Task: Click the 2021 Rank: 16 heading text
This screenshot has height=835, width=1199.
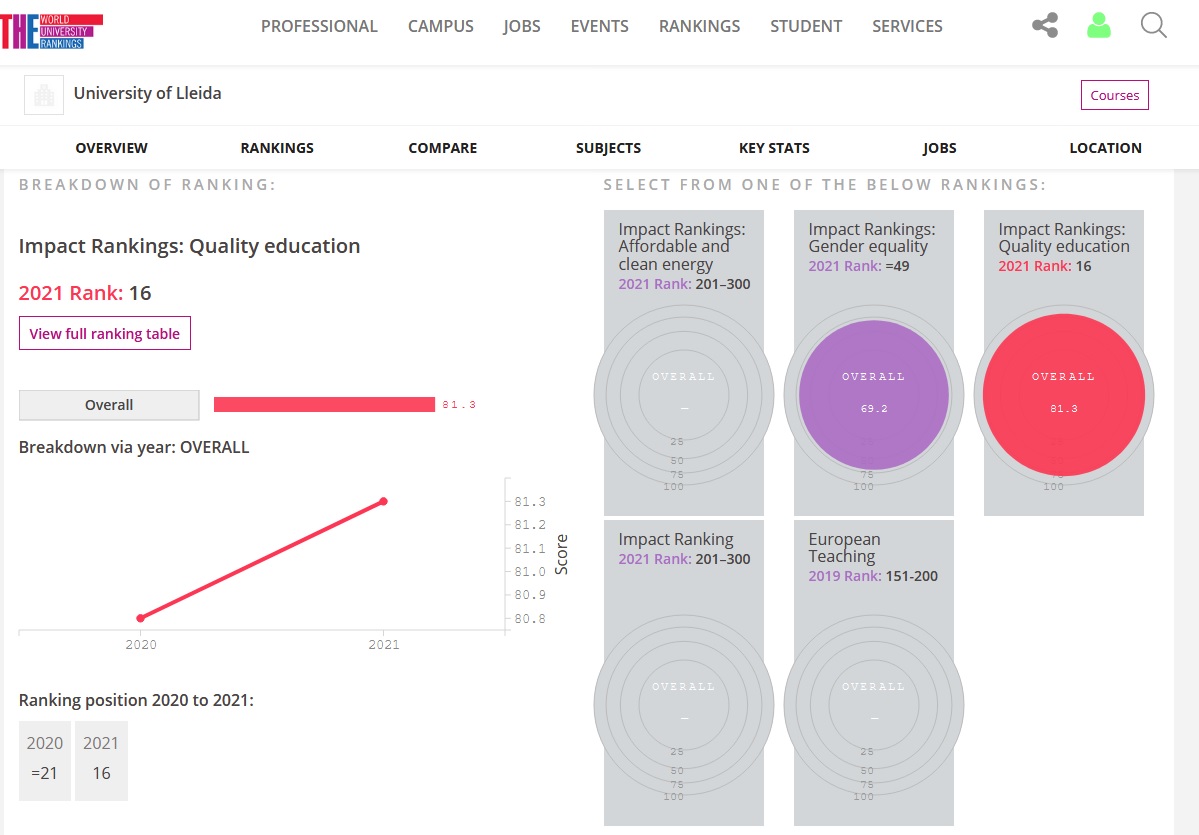Action: (x=85, y=293)
